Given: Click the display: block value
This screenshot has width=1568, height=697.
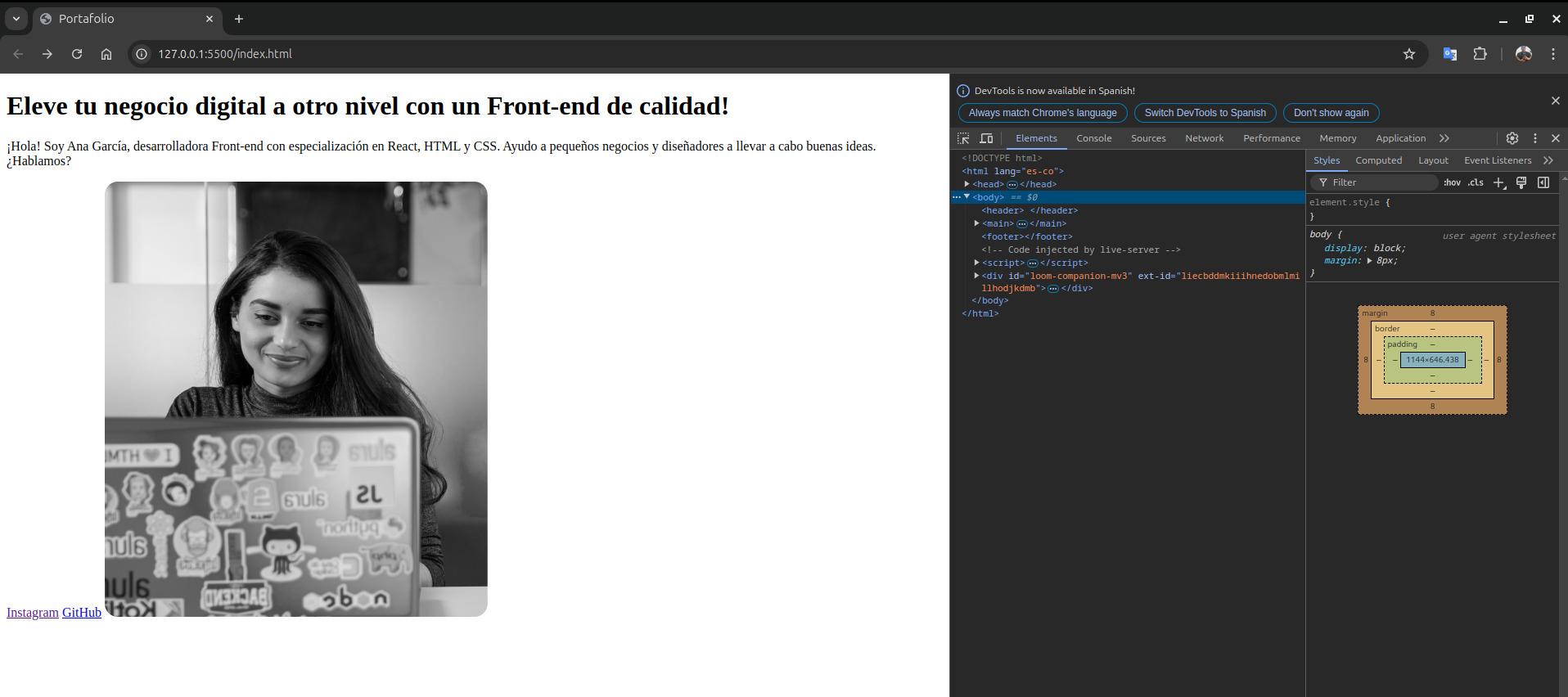Looking at the screenshot, I should tap(1389, 248).
